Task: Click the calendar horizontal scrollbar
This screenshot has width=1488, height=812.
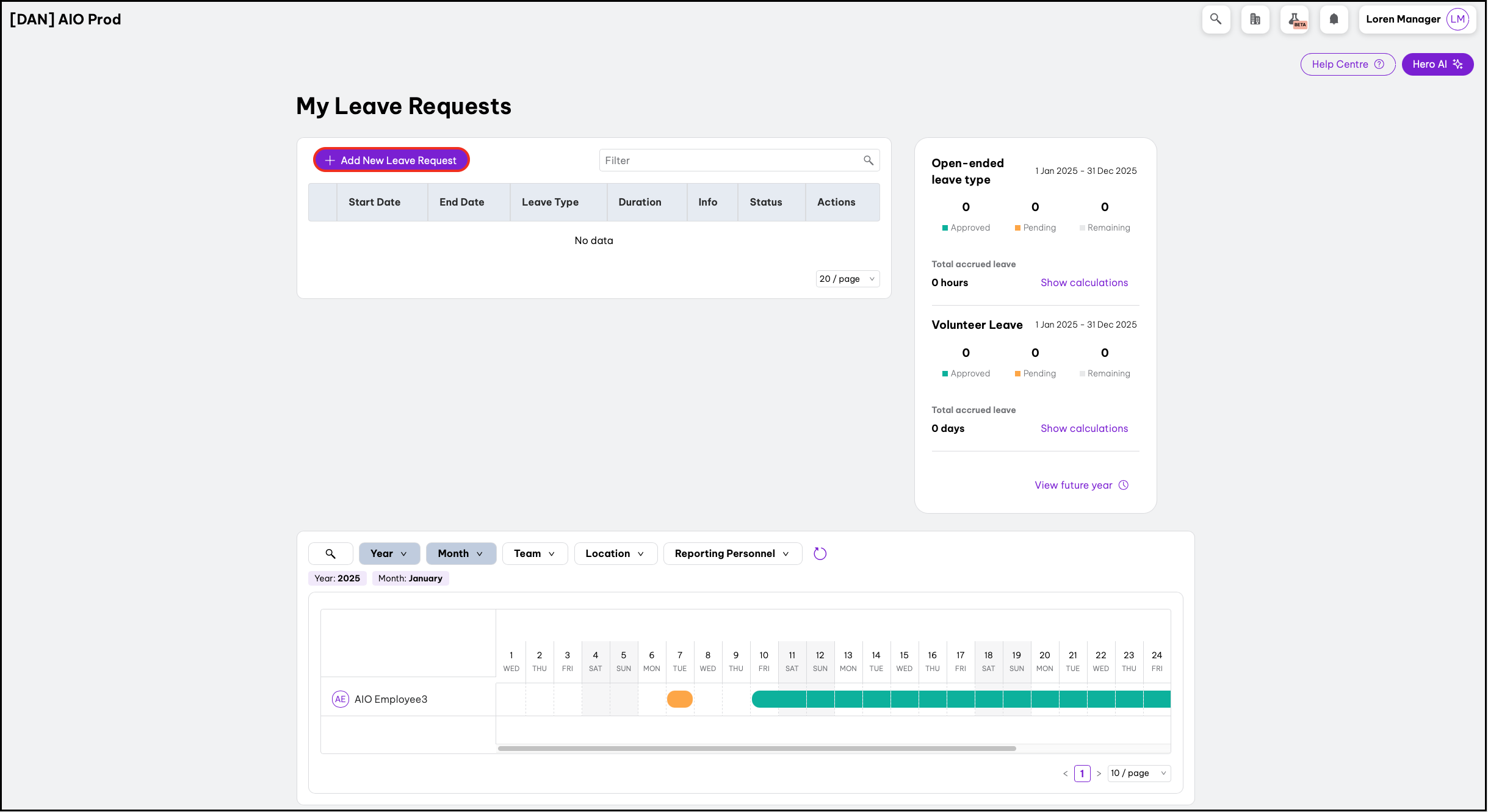Action: coord(757,749)
